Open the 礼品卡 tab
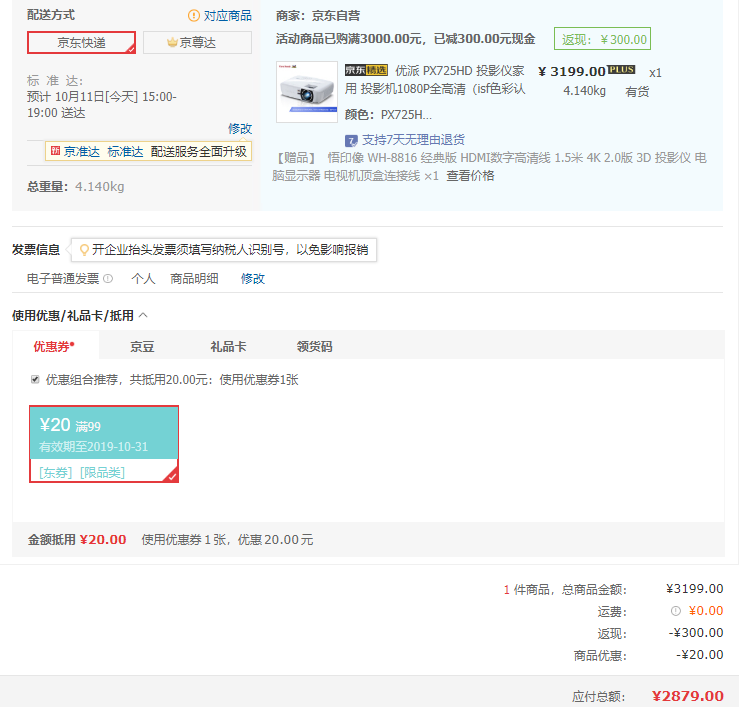Image resolution: width=745 pixels, height=707 pixels. 229,346
